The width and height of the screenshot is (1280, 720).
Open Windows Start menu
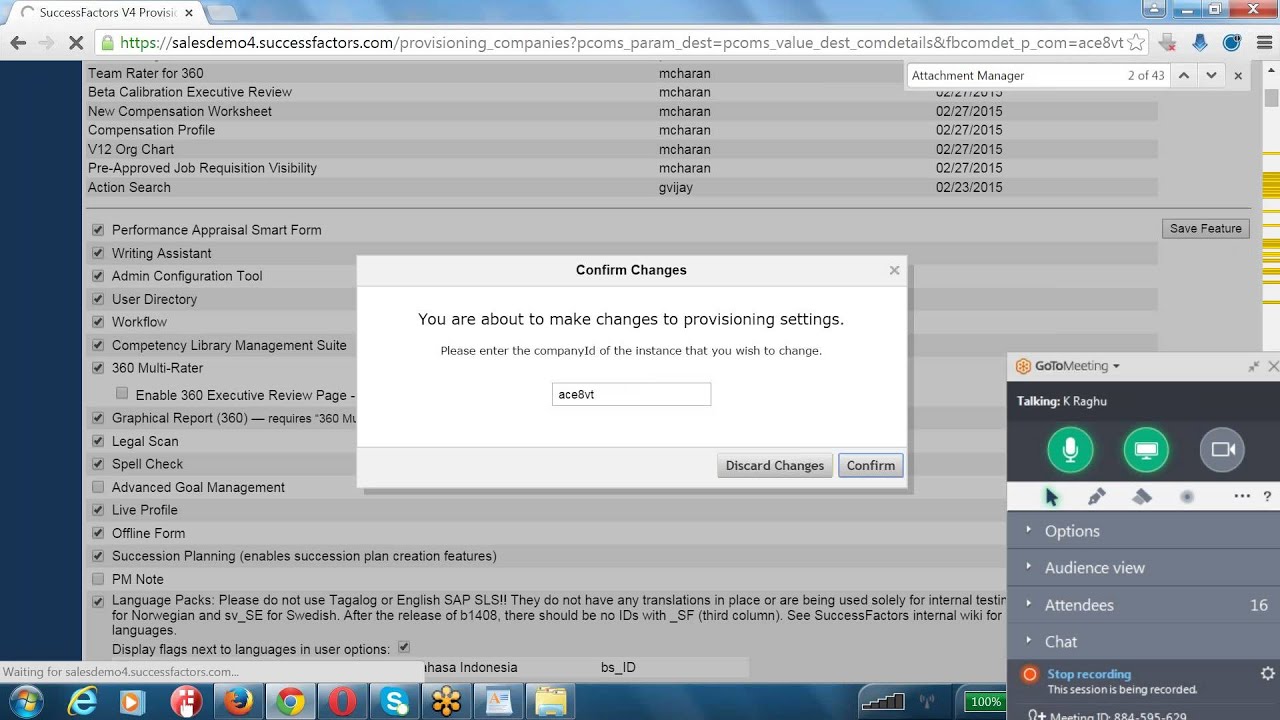(26, 701)
